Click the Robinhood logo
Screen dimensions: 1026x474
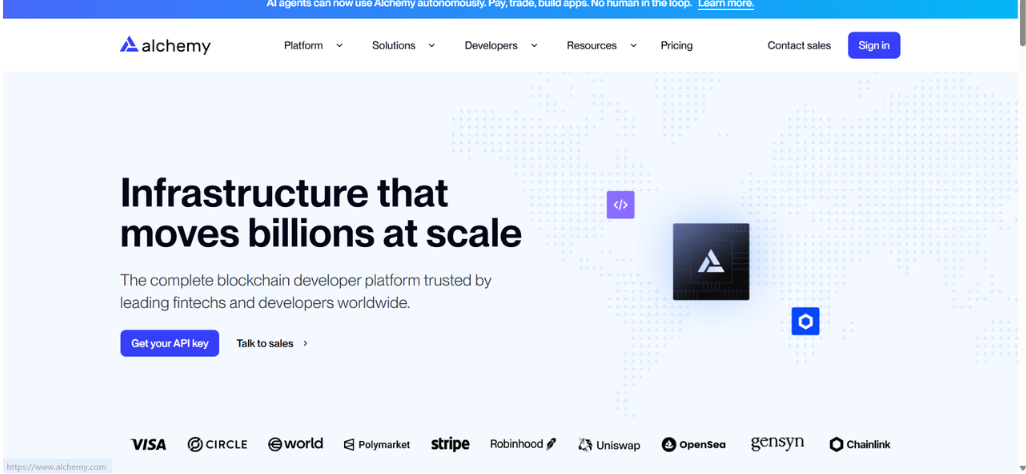click(523, 444)
